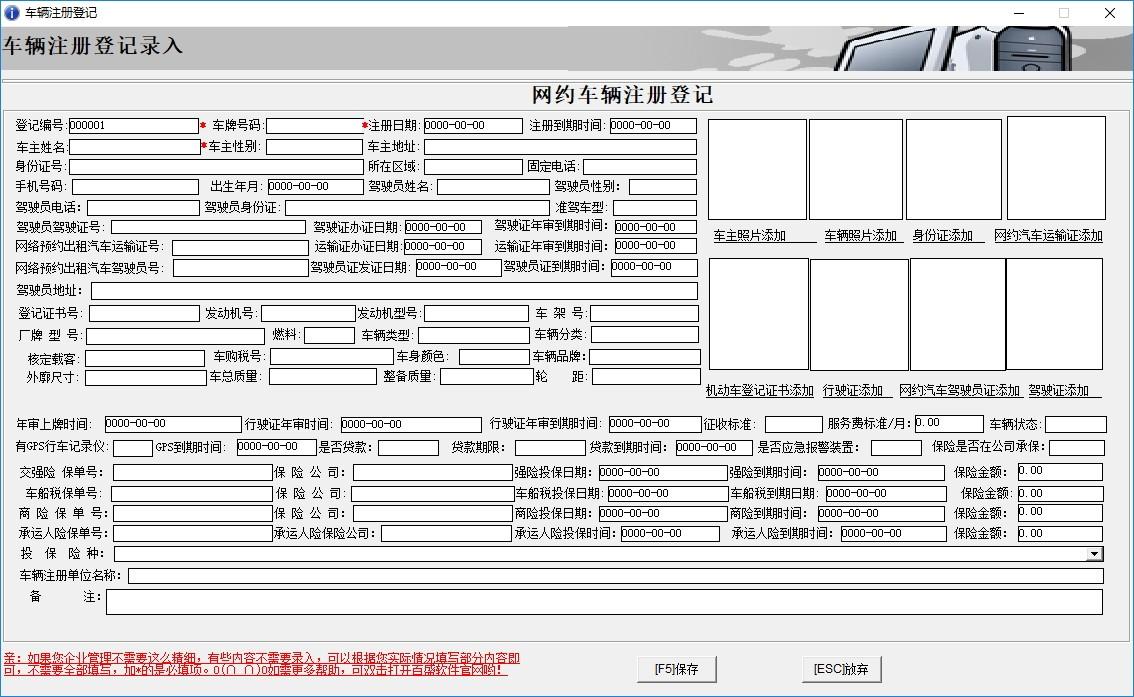
Task: Focus the 年审上牌时间 date field
Action: coord(173,424)
